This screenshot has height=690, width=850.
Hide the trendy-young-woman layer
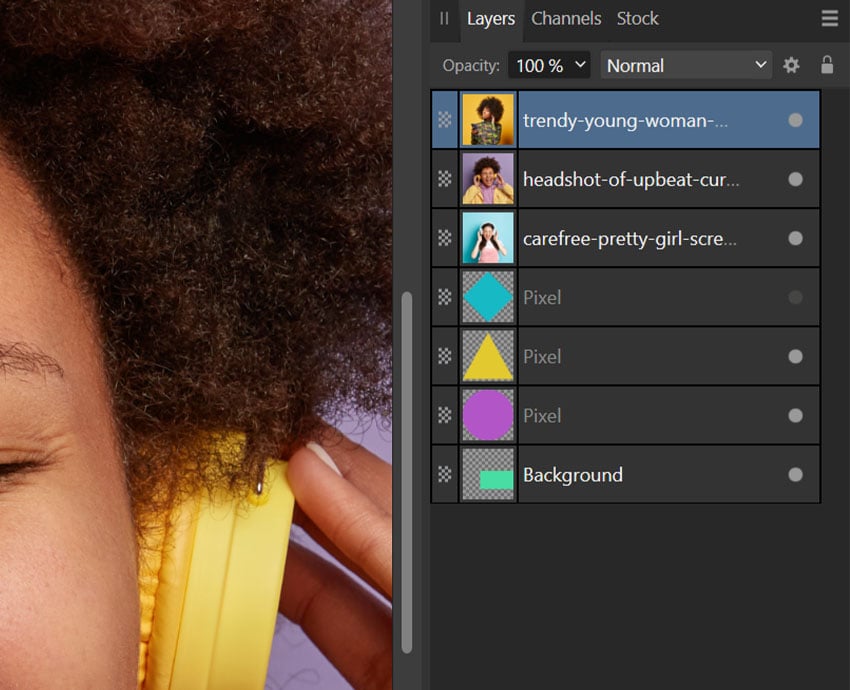(795, 119)
